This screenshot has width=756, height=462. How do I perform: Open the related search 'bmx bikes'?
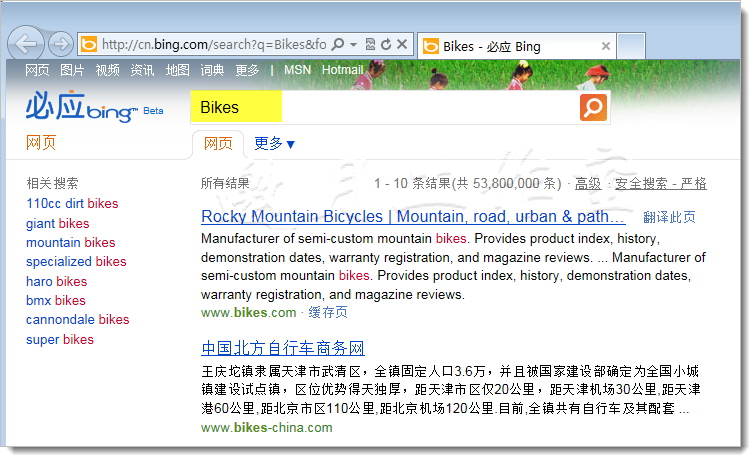coord(56,300)
